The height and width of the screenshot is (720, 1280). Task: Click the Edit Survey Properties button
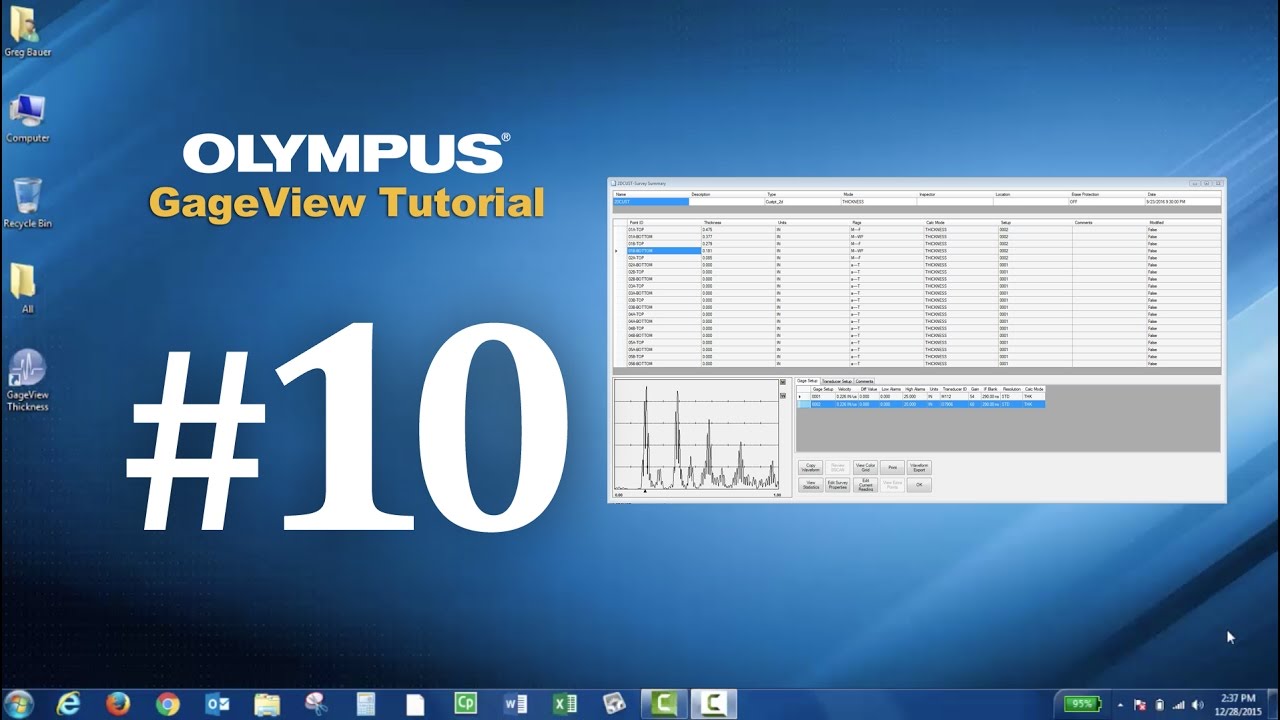(838, 485)
